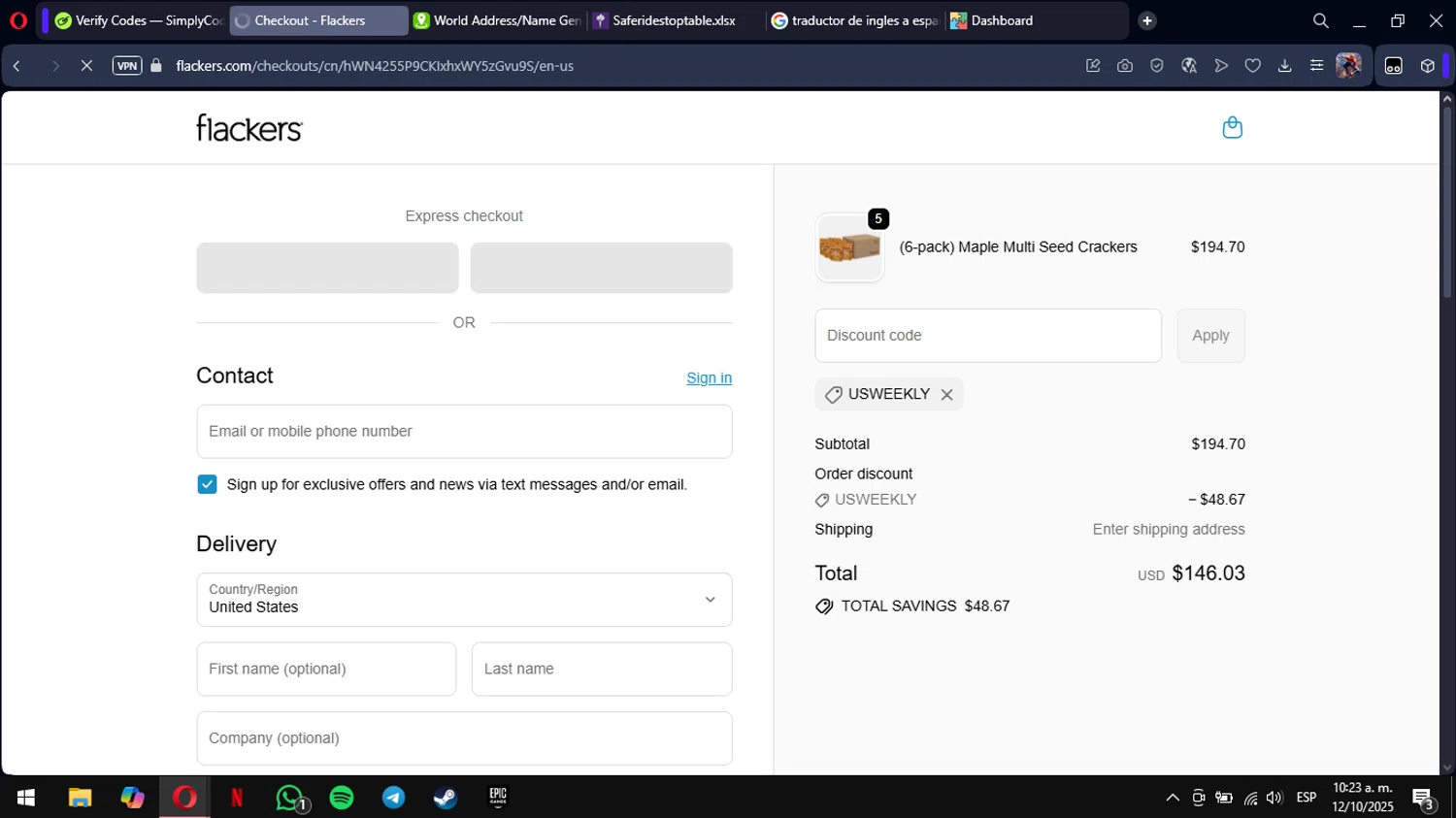The width and height of the screenshot is (1456, 818).
Task: Toggle the VPN badge in address bar
Action: pos(127,66)
